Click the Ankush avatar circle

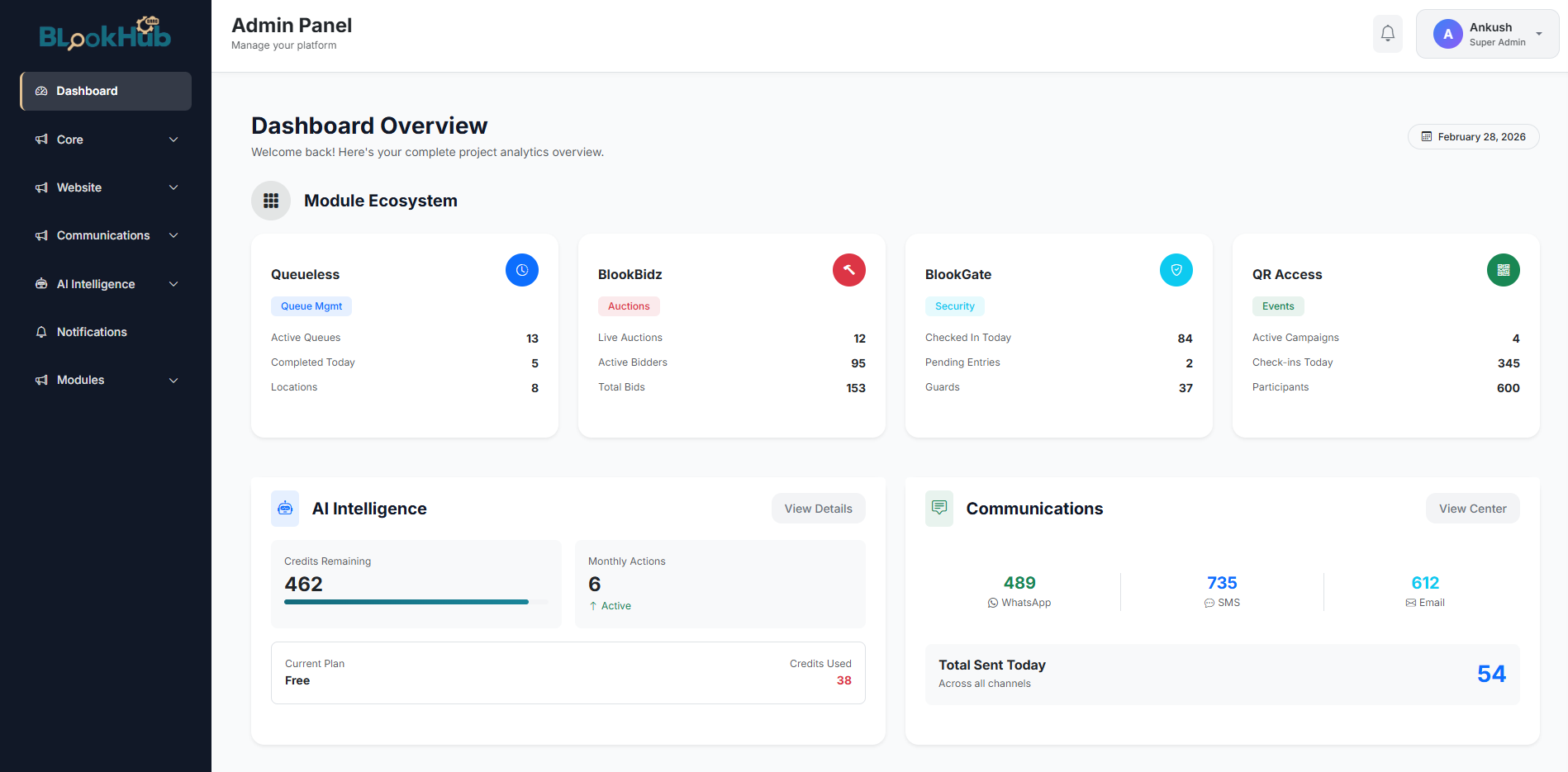(x=1448, y=34)
